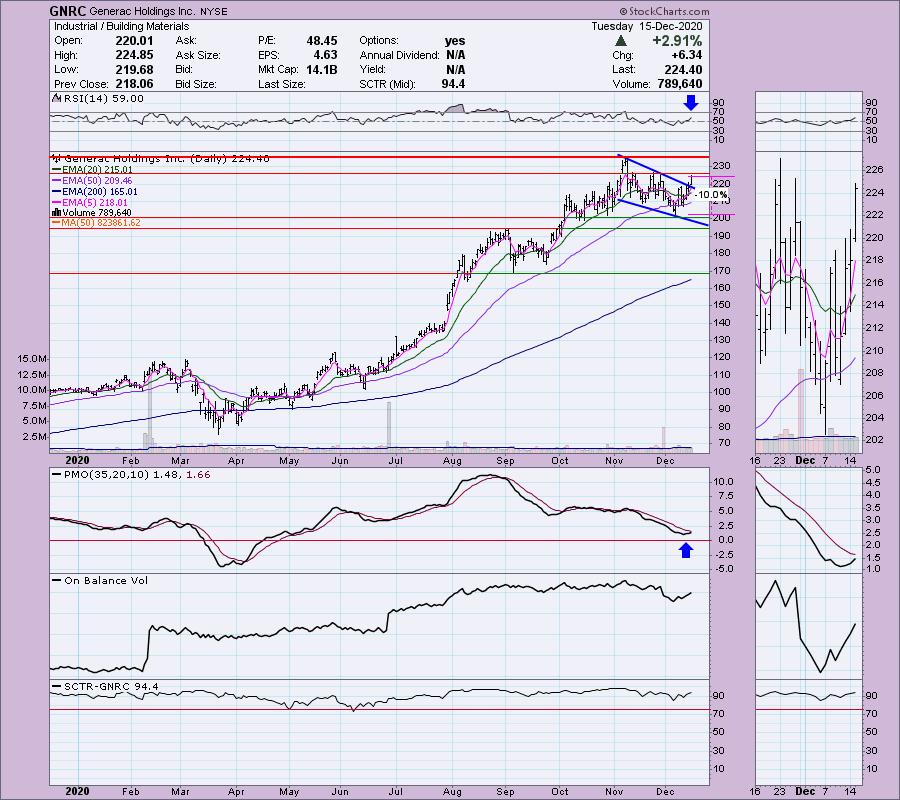Click the High value 224.85

click(134, 55)
